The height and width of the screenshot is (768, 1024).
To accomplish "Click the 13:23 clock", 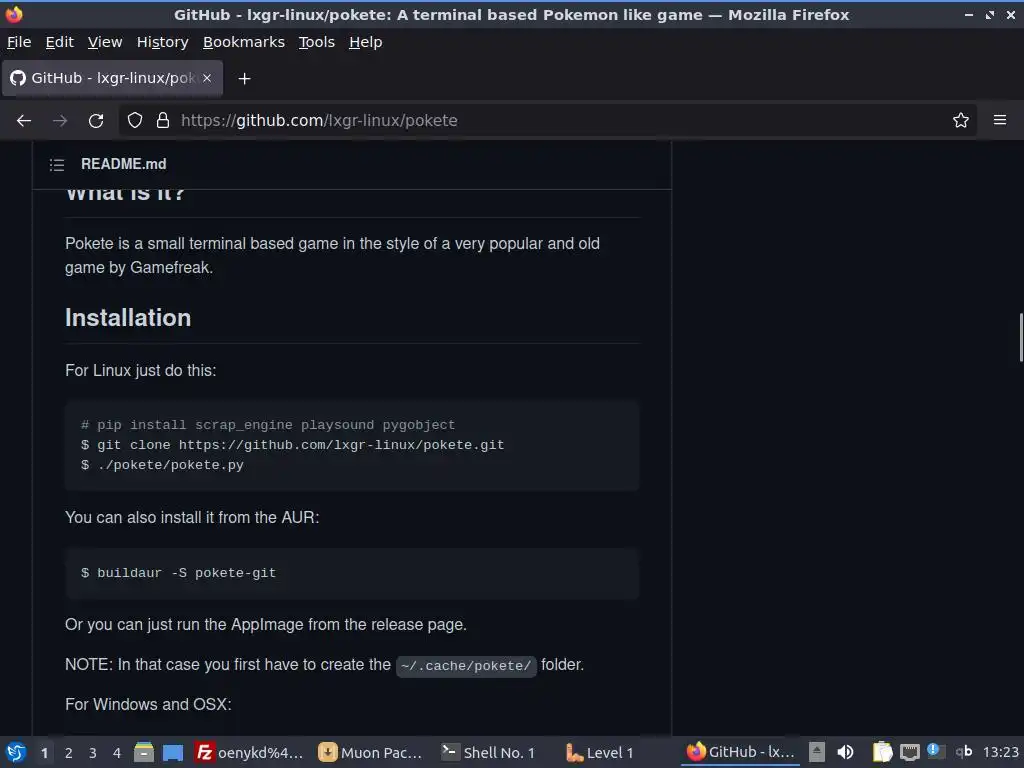I will click(x=1000, y=752).
